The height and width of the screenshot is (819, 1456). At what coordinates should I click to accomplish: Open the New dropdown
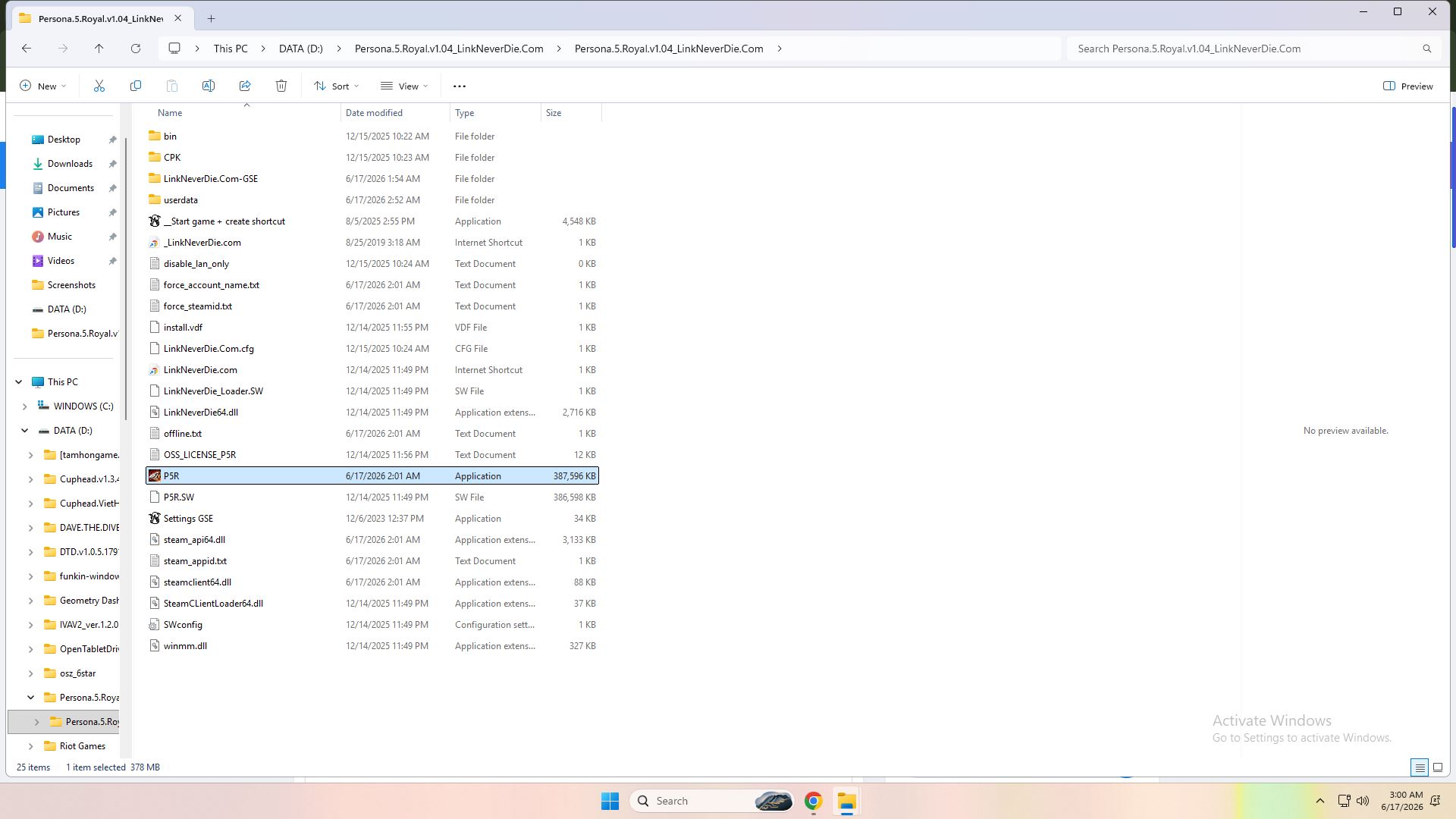42,86
